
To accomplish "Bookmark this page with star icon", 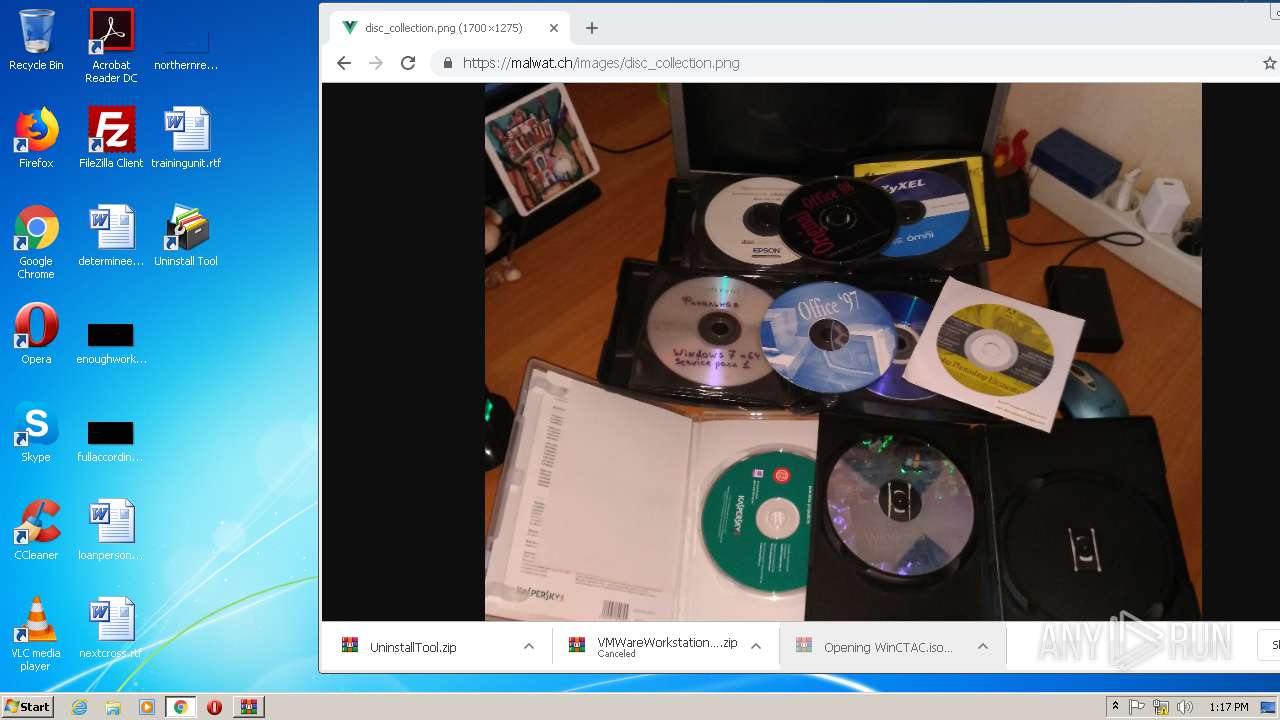I will tap(1269, 63).
